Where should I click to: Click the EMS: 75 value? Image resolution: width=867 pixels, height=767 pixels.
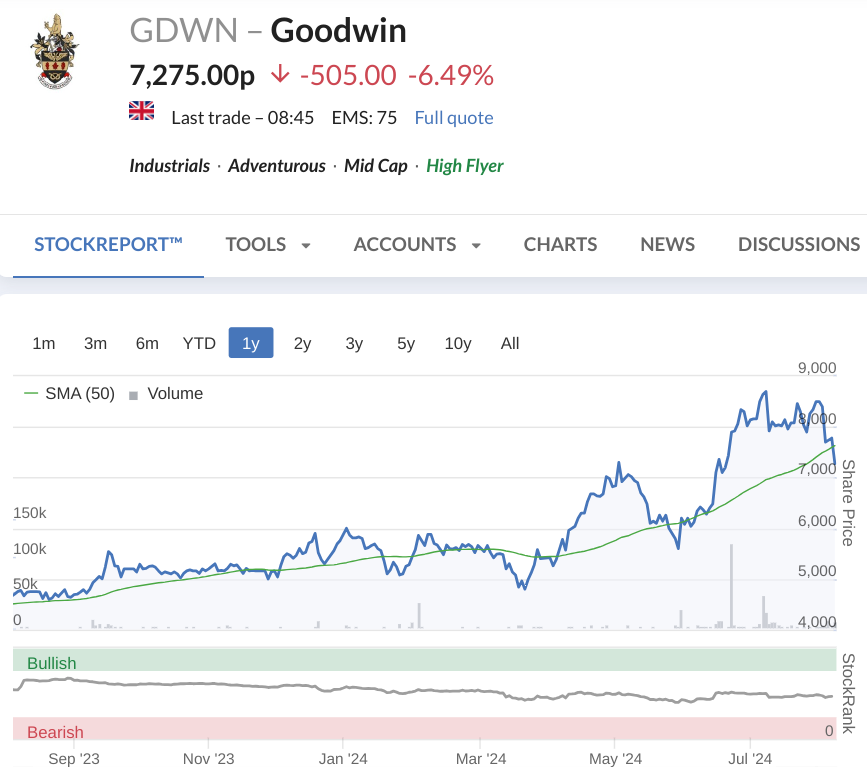coord(364,118)
